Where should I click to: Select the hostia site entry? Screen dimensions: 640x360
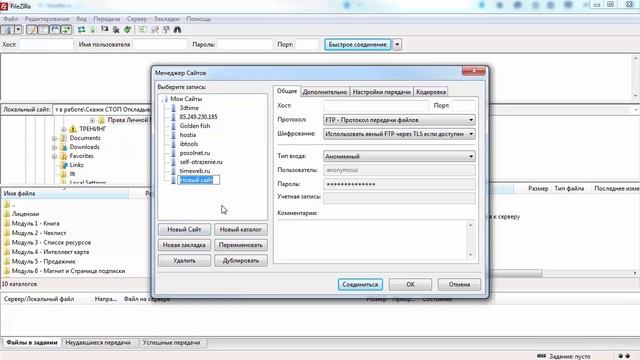pos(188,135)
